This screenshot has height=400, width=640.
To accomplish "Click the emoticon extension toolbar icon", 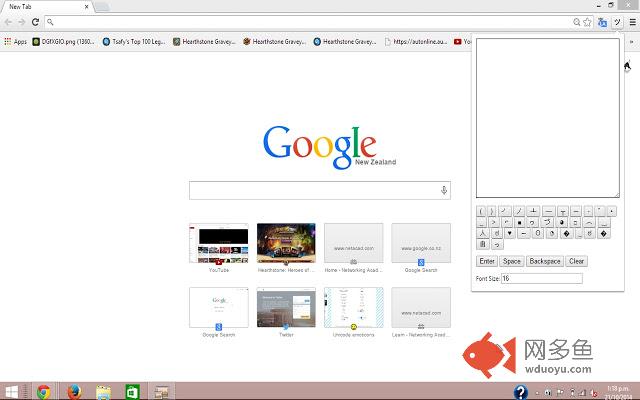I will [x=617, y=22].
